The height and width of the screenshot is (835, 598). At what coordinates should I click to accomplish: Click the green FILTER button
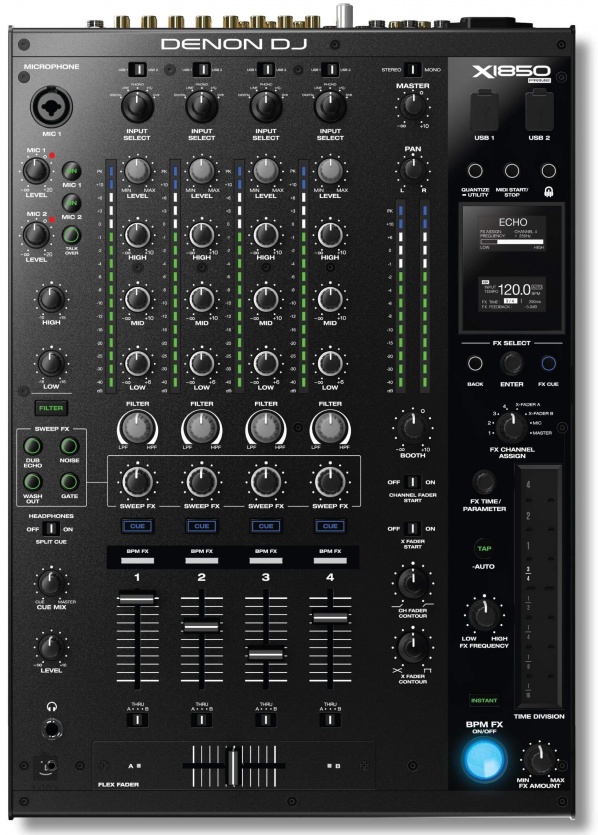click(51, 408)
